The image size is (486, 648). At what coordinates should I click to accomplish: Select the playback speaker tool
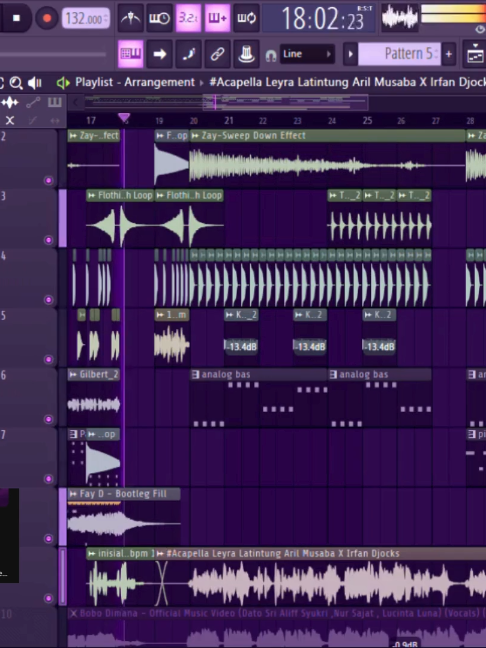point(35,83)
